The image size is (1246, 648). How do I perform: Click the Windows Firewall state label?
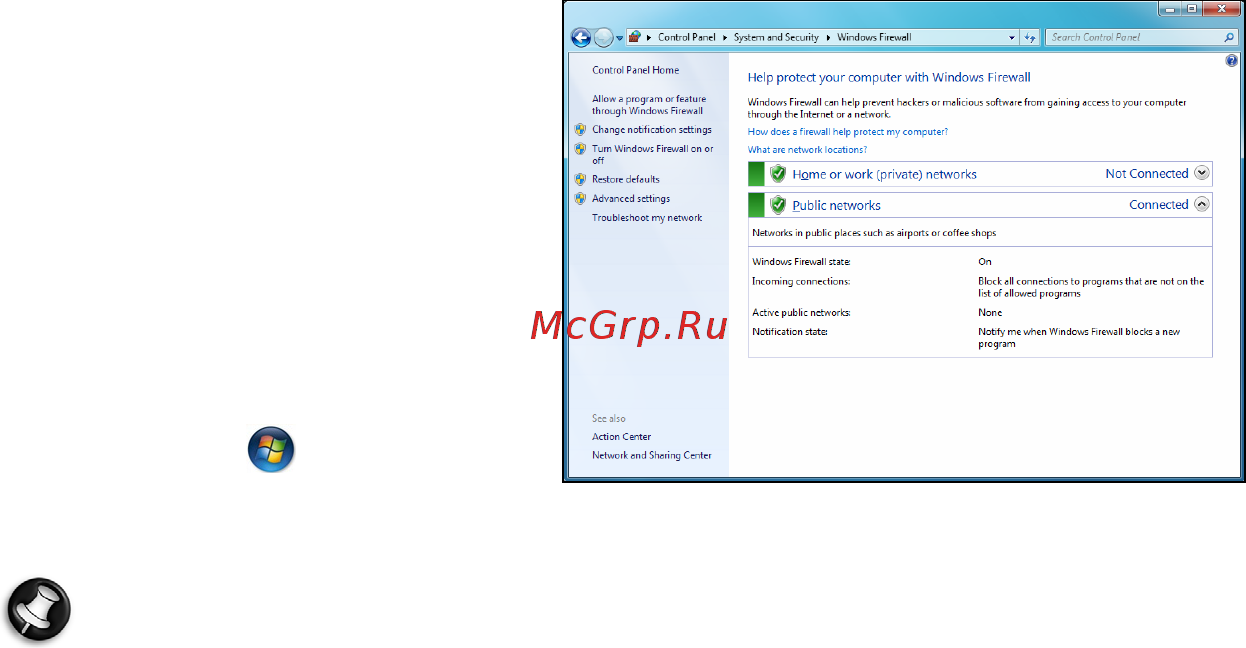(801, 261)
